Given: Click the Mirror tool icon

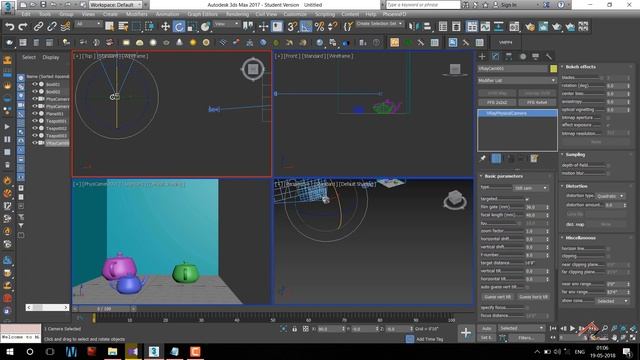Looking at the screenshot, I should (x=413, y=27).
